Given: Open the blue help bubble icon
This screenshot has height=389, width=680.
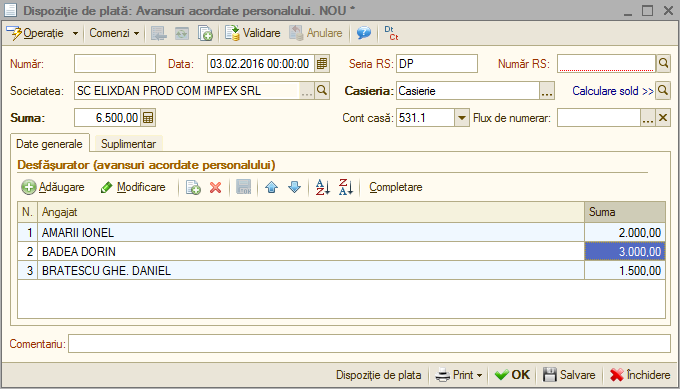Looking at the screenshot, I should click(364, 33).
